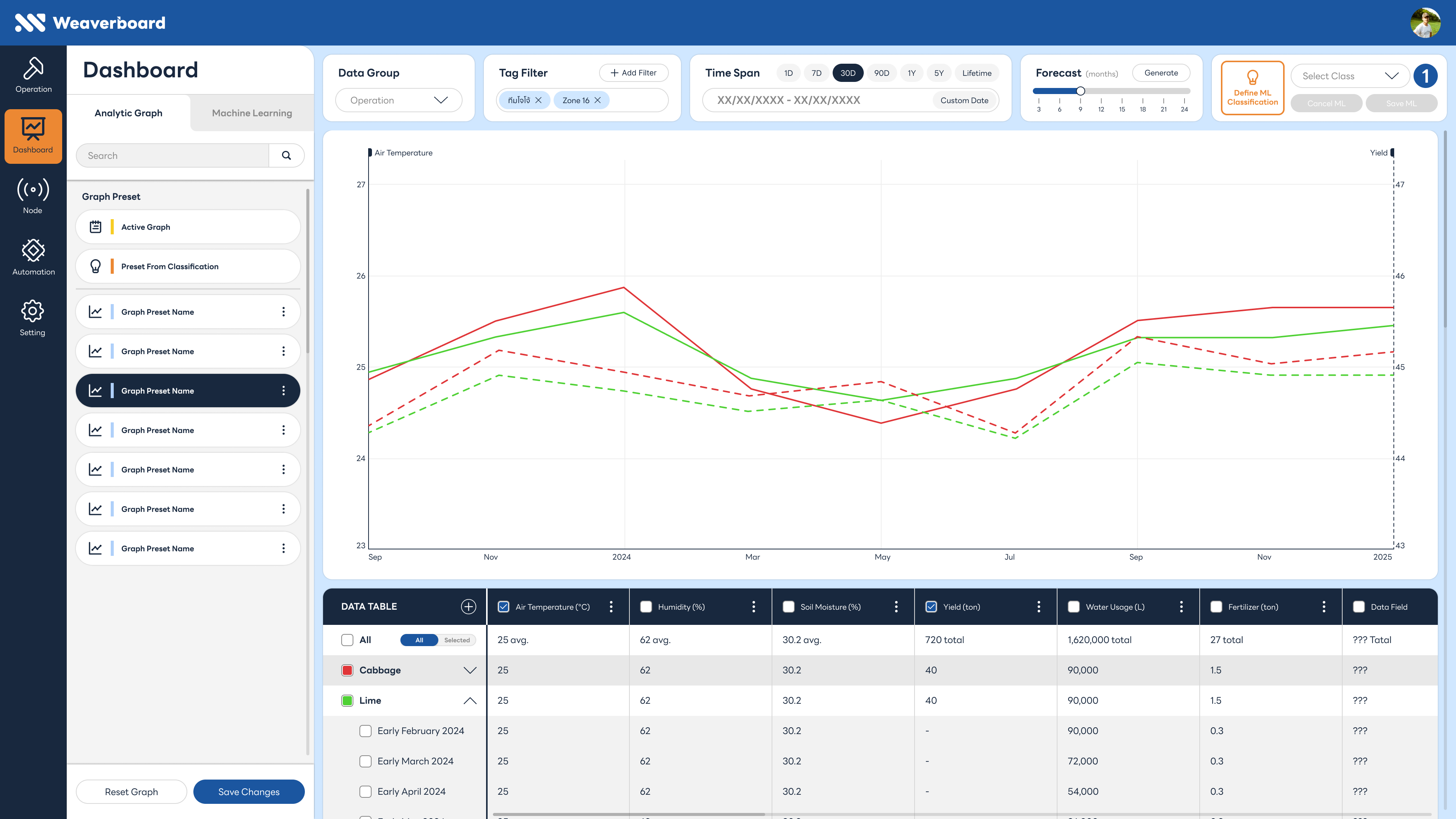Screen dimensions: 1456x819
Task: Open Humidity column three-dot menu
Action: point(753,607)
